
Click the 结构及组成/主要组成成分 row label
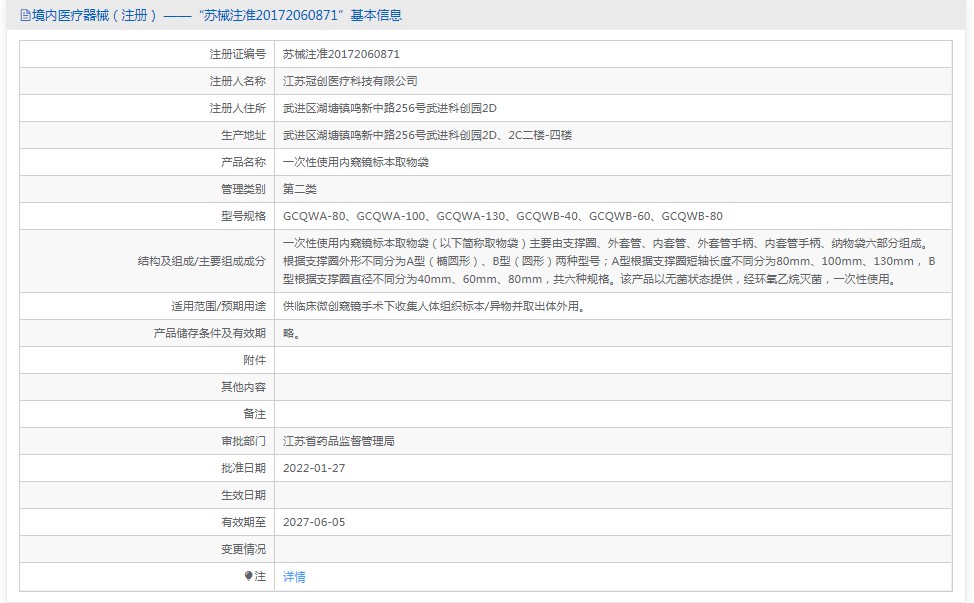coord(202,261)
